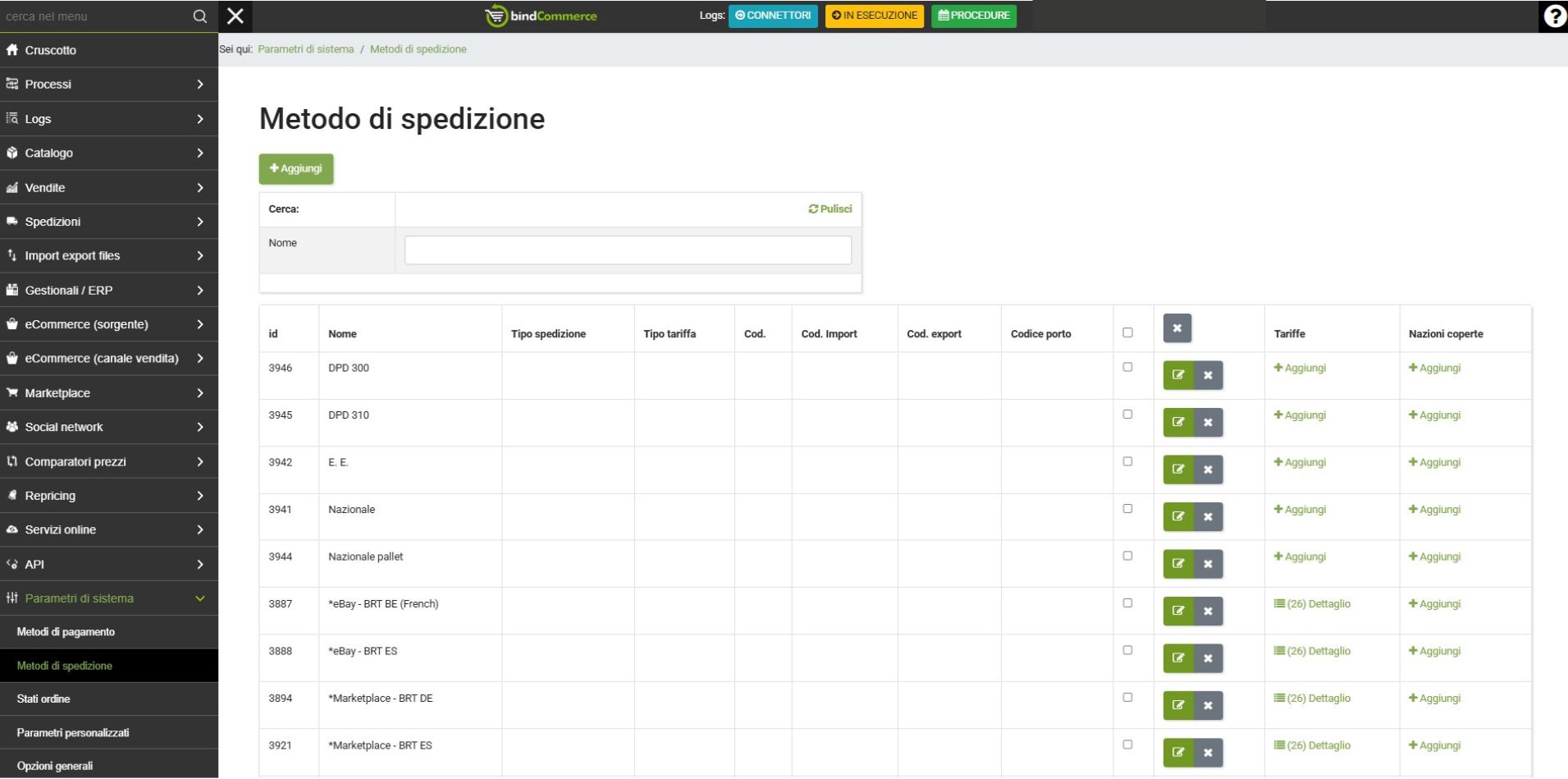Click the delete icon for DPD 310 row

pos(1208,423)
